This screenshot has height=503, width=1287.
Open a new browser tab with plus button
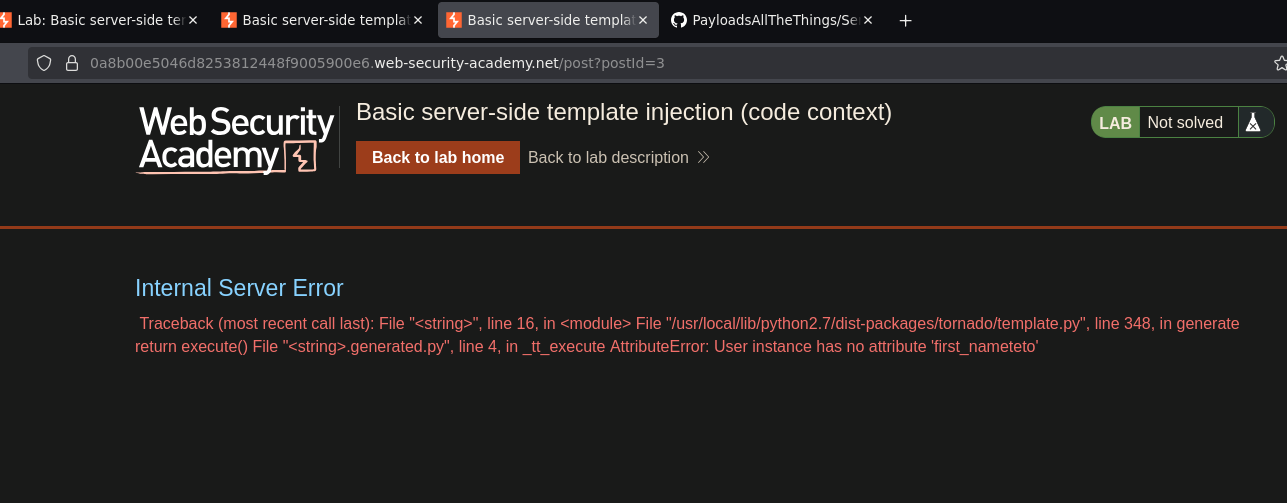(x=905, y=21)
